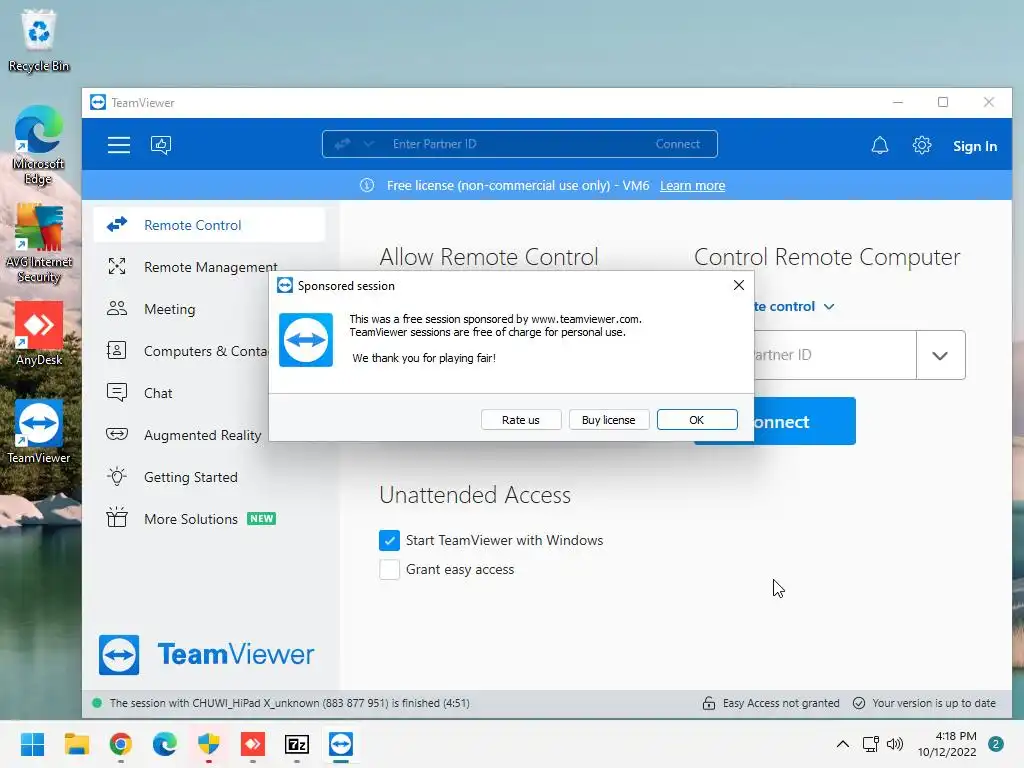Open TeamViewer desktop shortcut
1024x768 pixels.
[39, 431]
